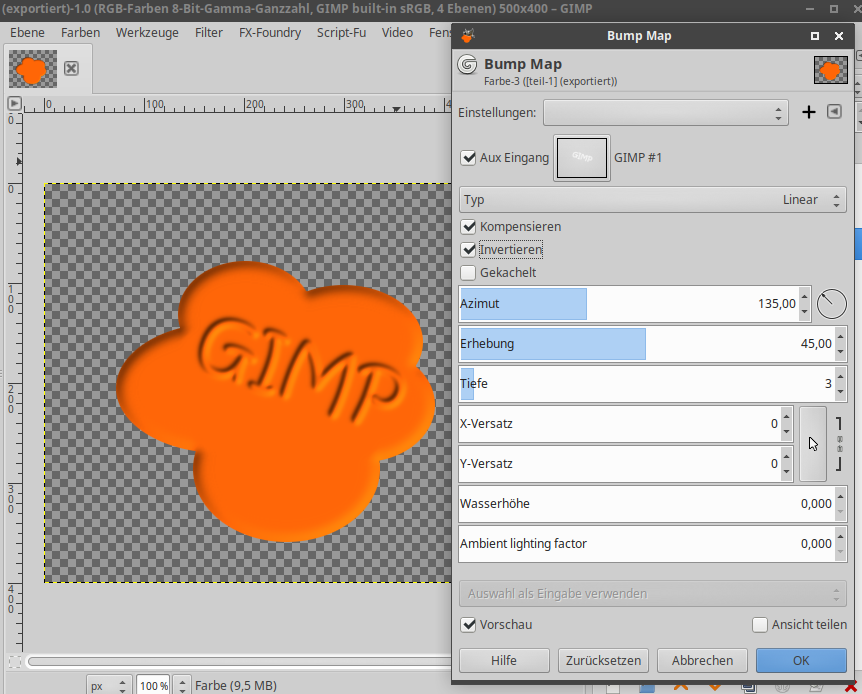This screenshot has width=862, height=694.
Task: Toggle the X/Y offset chain link icon
Action: pyautogui.click(x=839, y=444)
